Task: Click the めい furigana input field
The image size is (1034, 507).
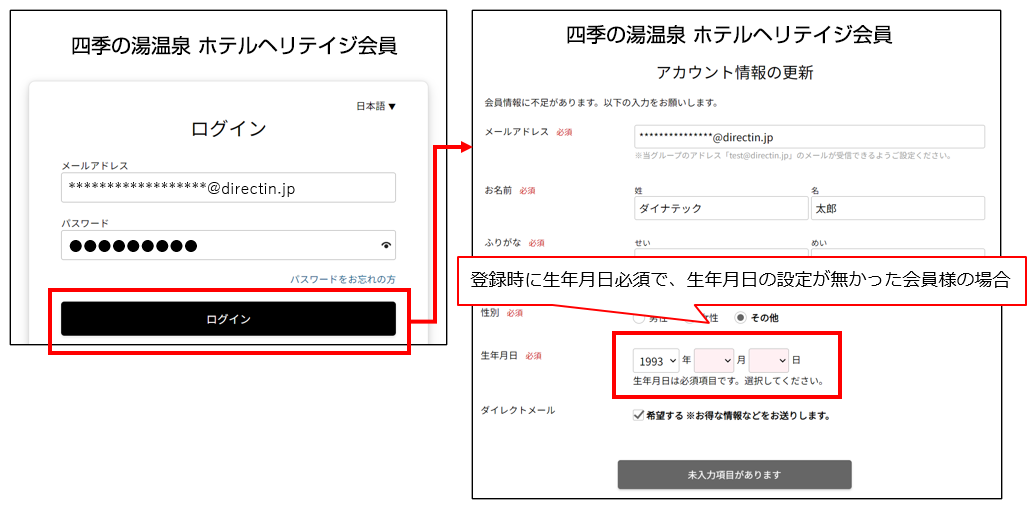Action: click(896, 254)
